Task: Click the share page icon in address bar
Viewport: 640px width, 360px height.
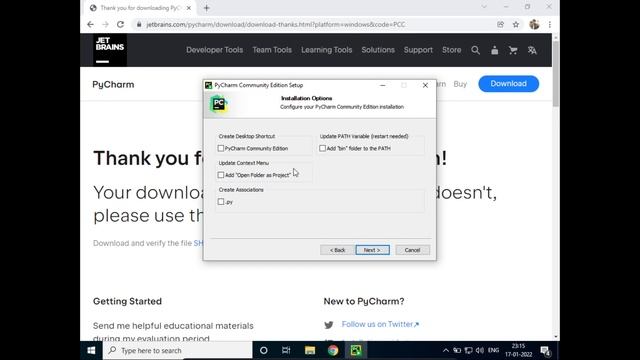Action: tap(500, 24)
